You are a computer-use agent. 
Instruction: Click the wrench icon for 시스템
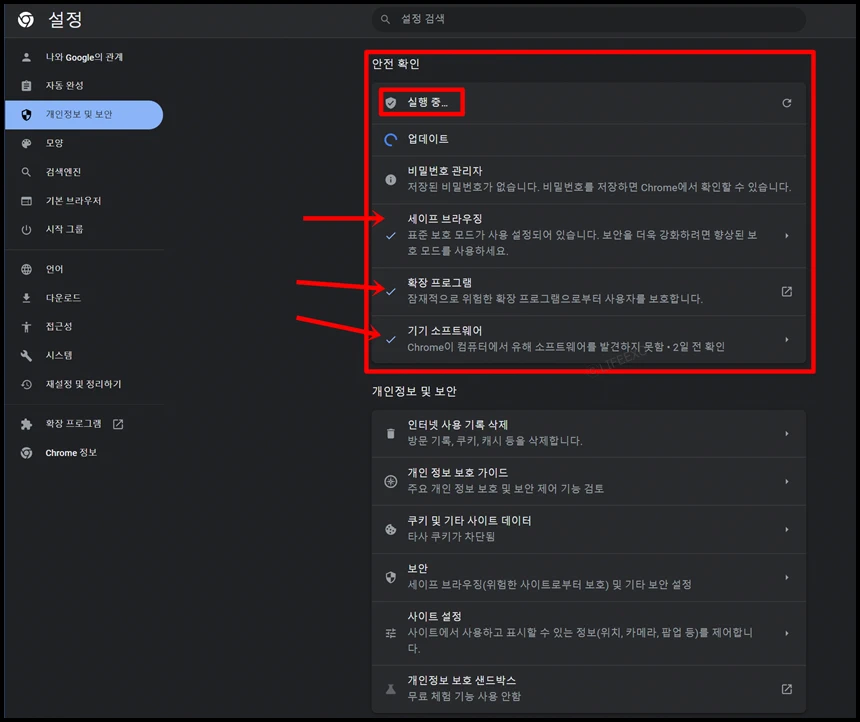26,356
